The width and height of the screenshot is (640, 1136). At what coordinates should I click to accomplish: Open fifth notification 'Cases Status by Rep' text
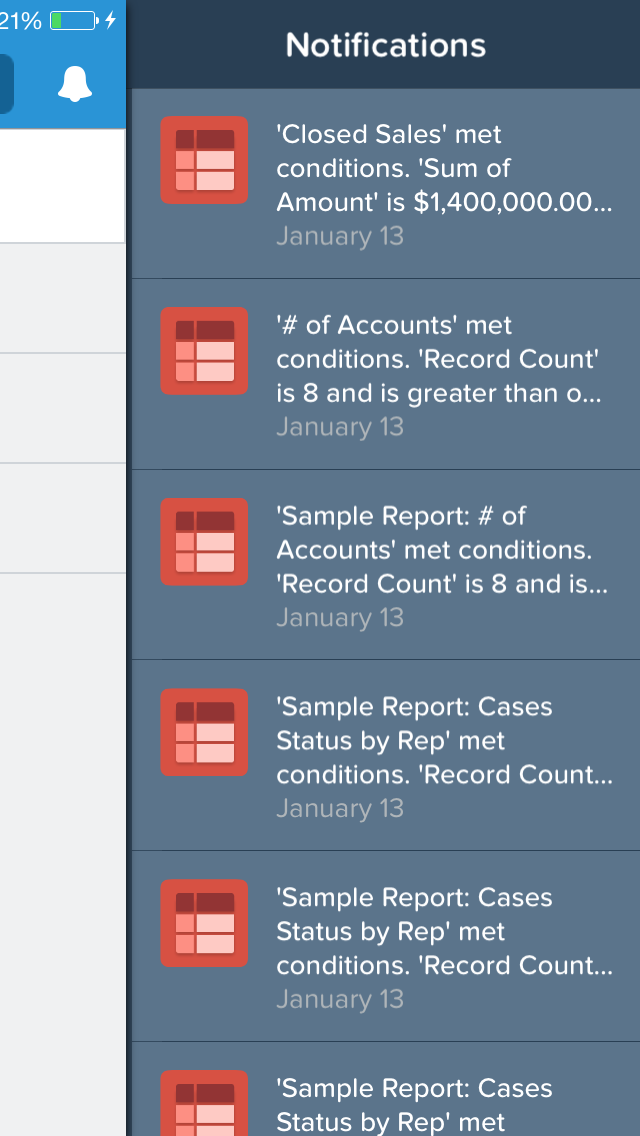point(443,932)
